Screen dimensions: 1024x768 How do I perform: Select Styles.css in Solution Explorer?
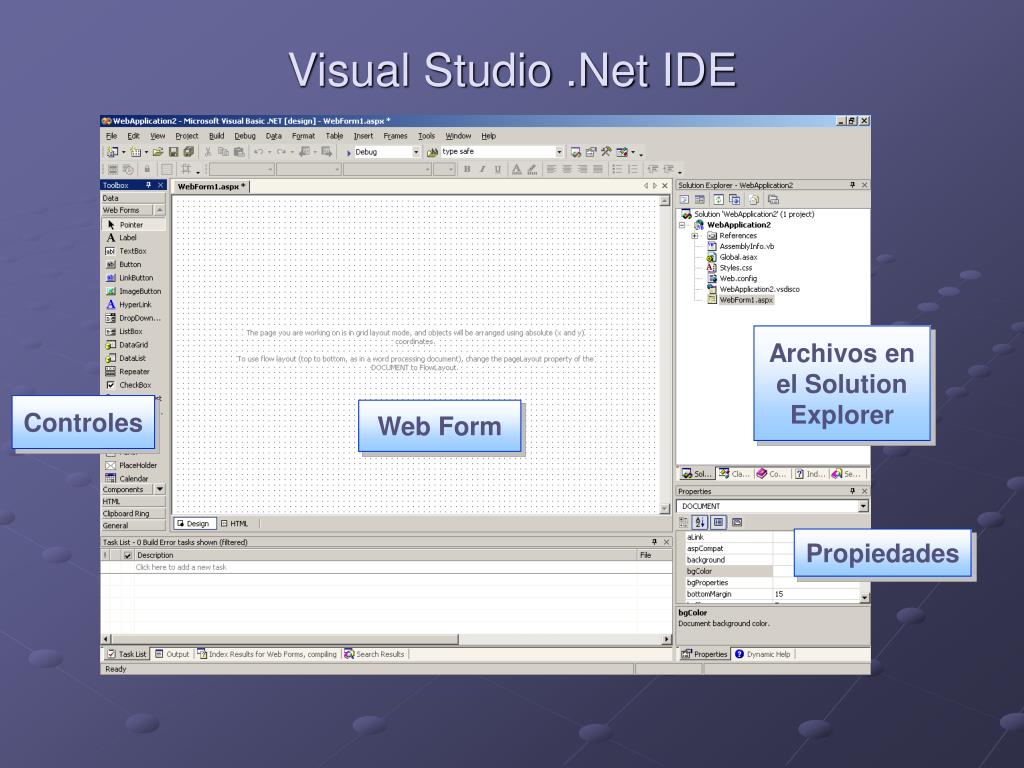point(735,267)
